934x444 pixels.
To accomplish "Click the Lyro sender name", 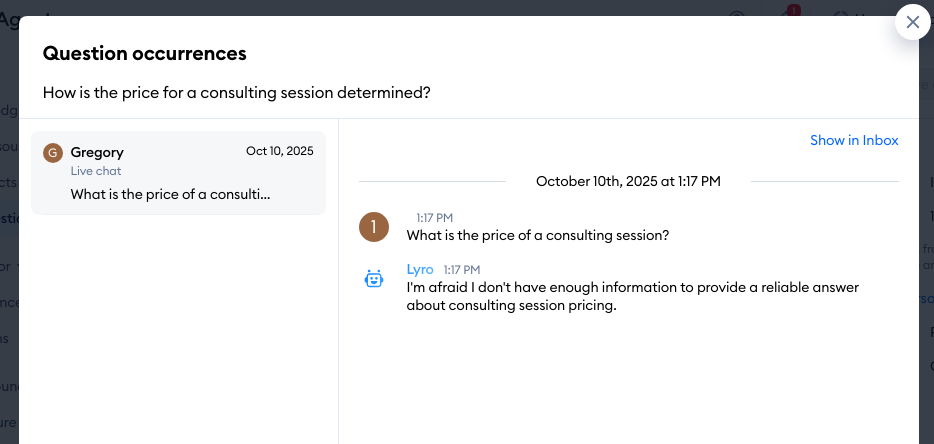I will pos(421,269).
